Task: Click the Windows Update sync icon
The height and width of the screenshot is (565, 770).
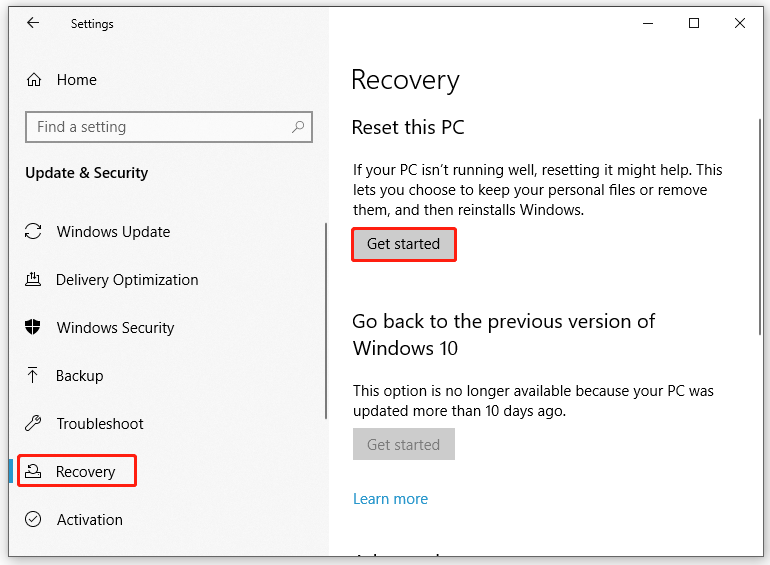Action: point(34,232)
